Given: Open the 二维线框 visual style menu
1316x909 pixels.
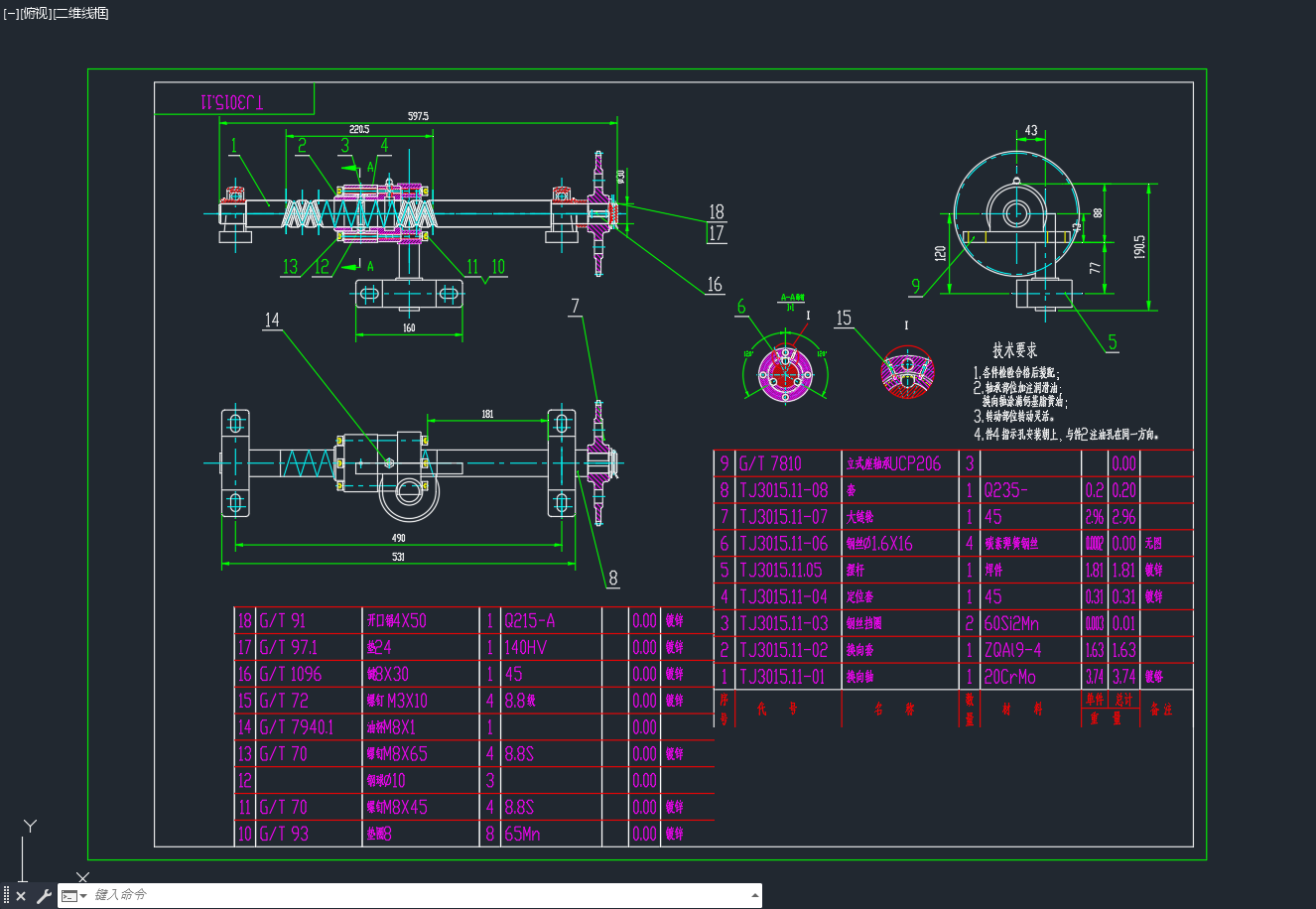Looking at the screenshot, I should coord(81,13).
